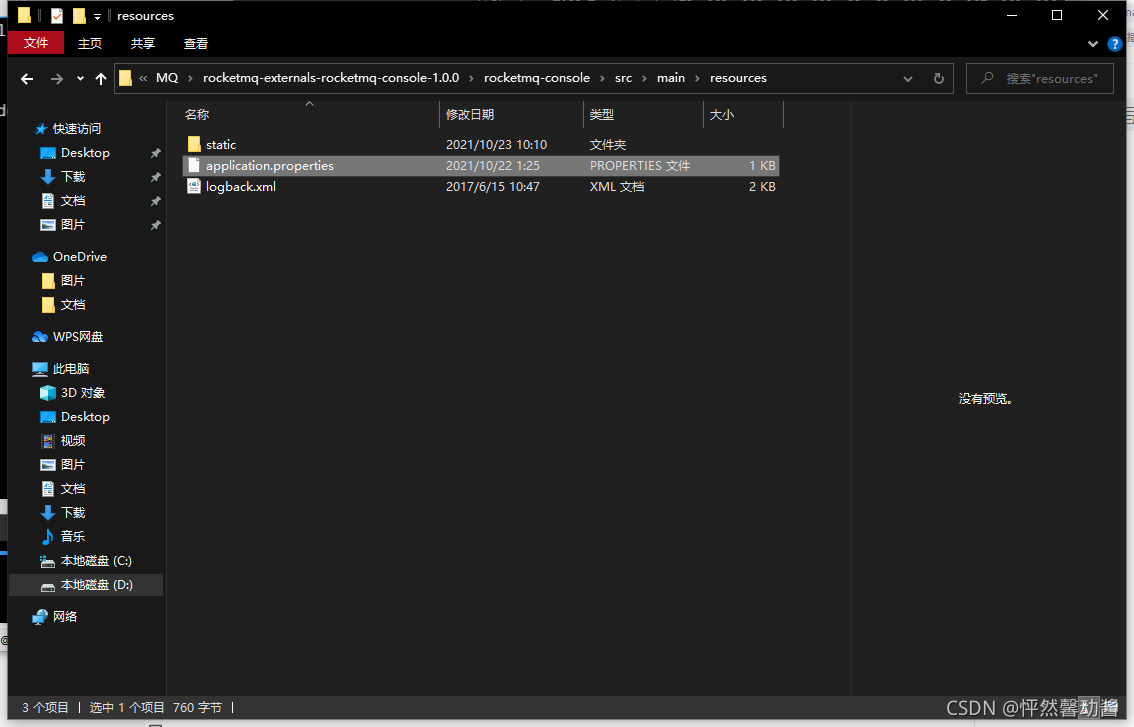Open the 查看 ribbon tab
This screenshot has height=727, width=1134.
click(195, 43)
